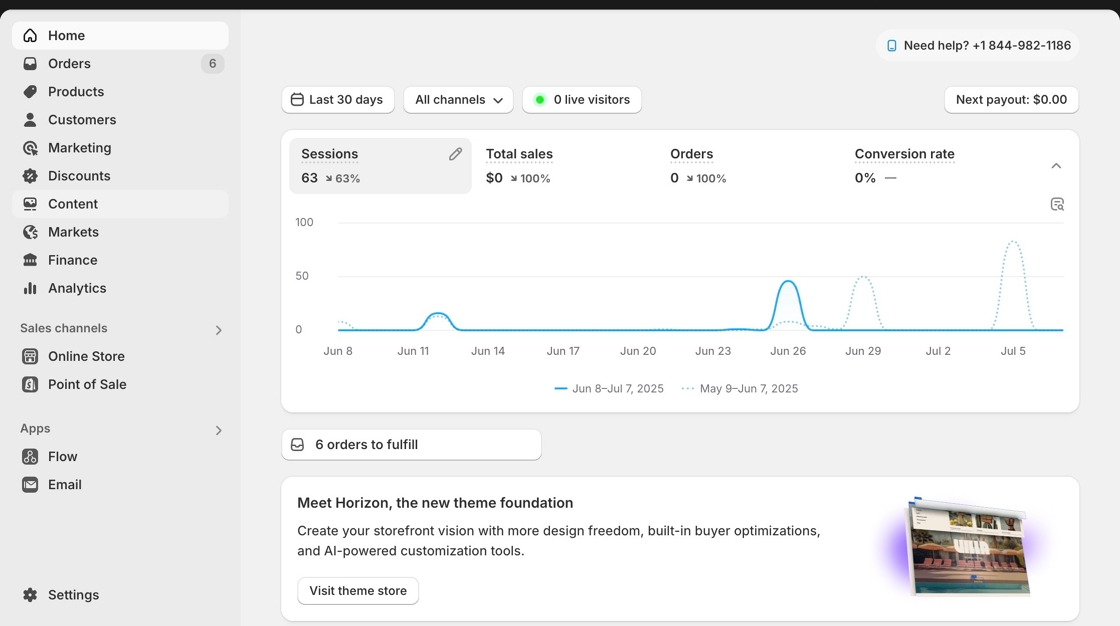Click the Marketing target icon
This screenshot has width=1120, height=626.
tap(30, 148)
